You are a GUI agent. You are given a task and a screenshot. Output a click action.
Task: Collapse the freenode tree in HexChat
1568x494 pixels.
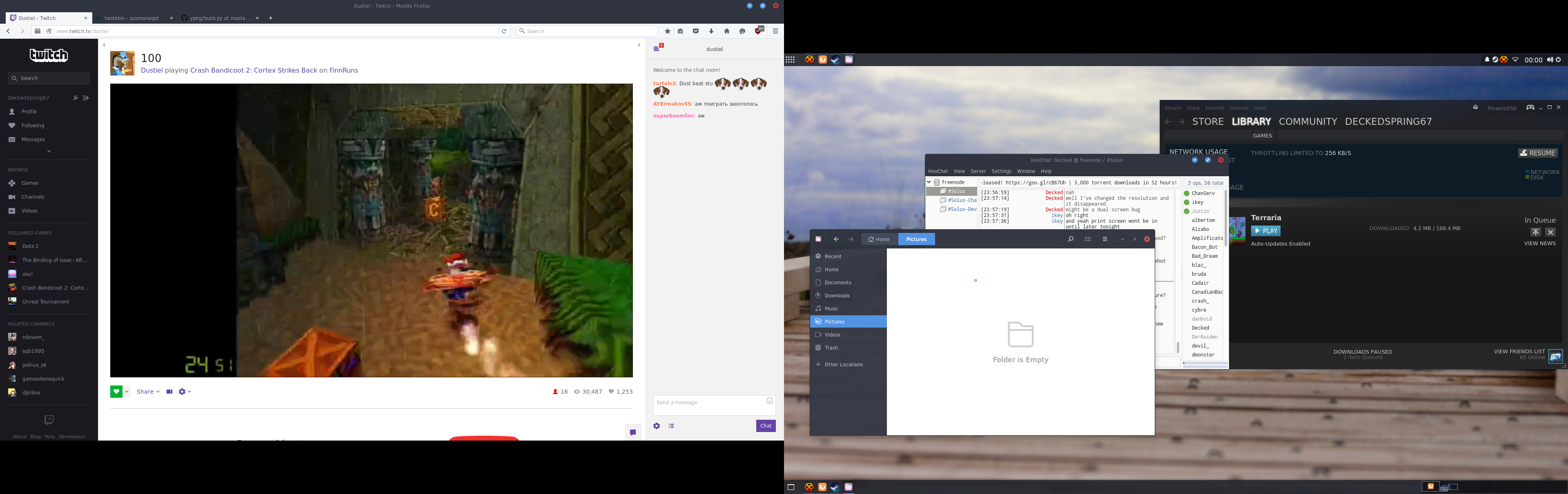[929, 182]
